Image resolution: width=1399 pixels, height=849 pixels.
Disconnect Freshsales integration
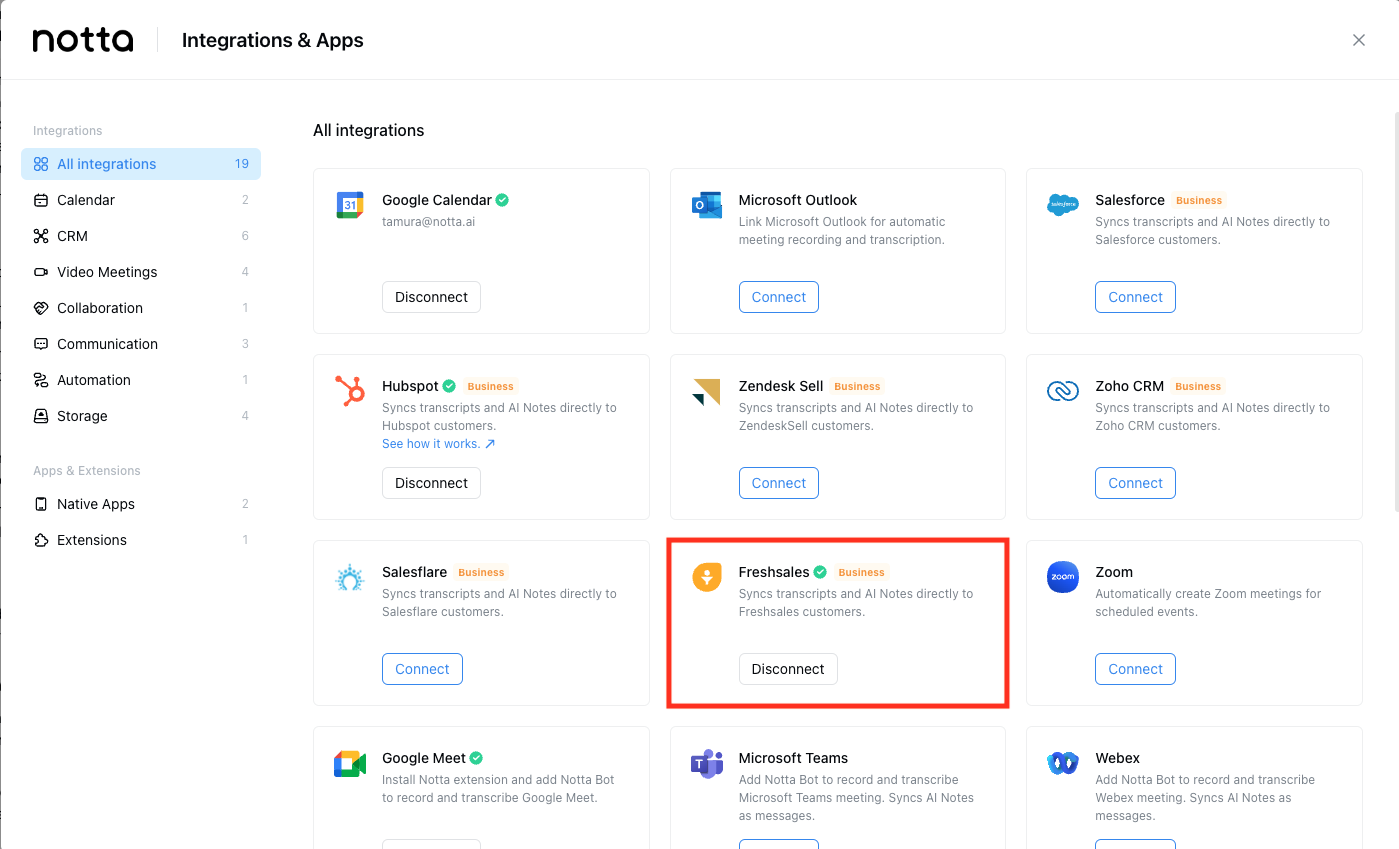(x=788, y=669)
